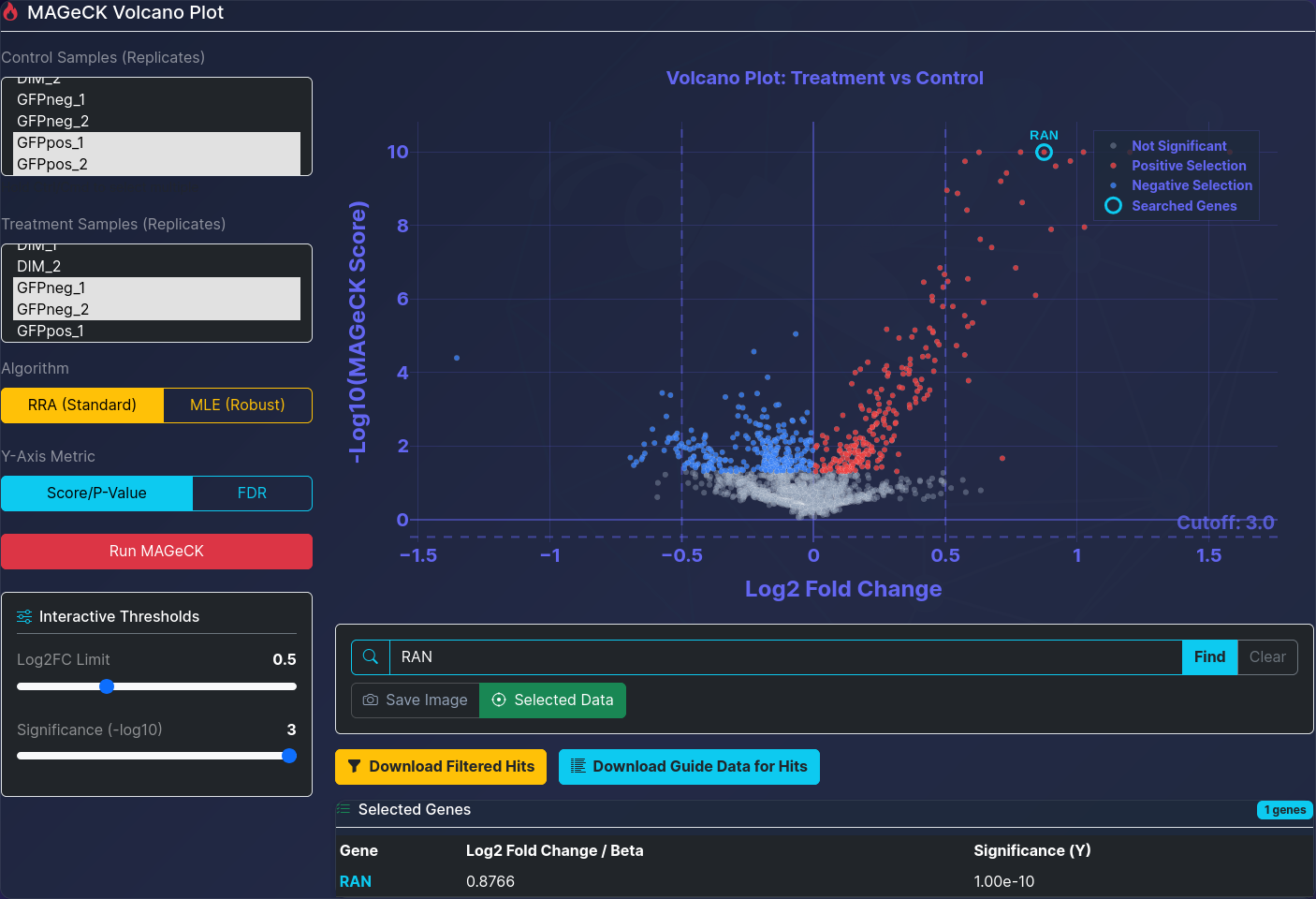Screen dimensions: 1316x899
Task: Open the RAN gene link in table
Action: point(356,882)
